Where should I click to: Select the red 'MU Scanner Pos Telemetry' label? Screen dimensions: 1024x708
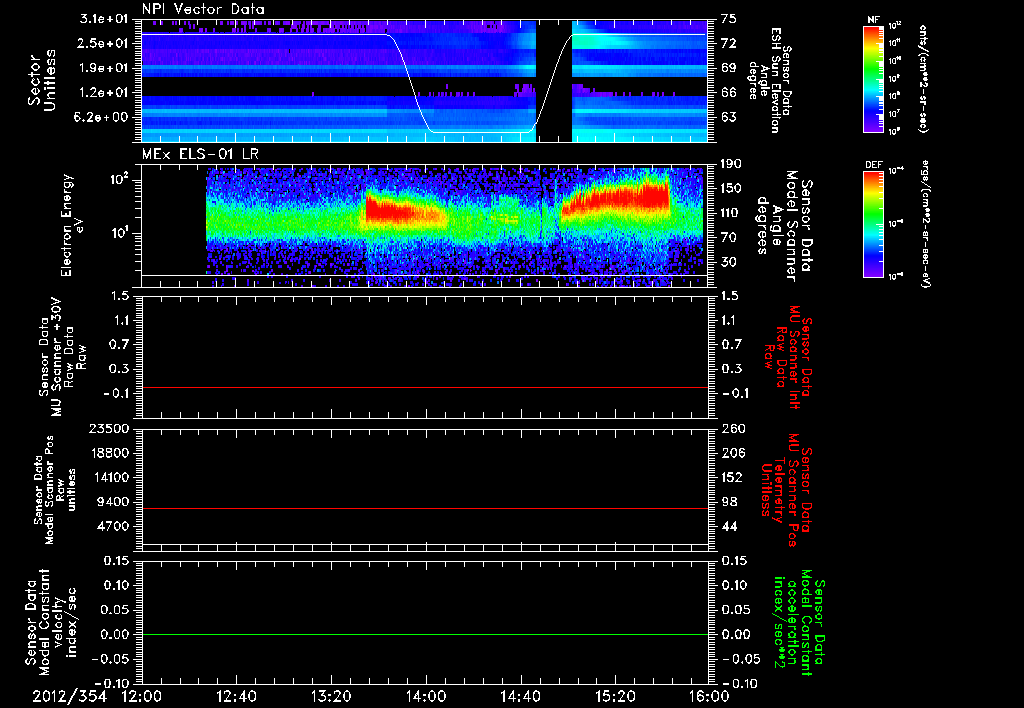pos(787,490)
